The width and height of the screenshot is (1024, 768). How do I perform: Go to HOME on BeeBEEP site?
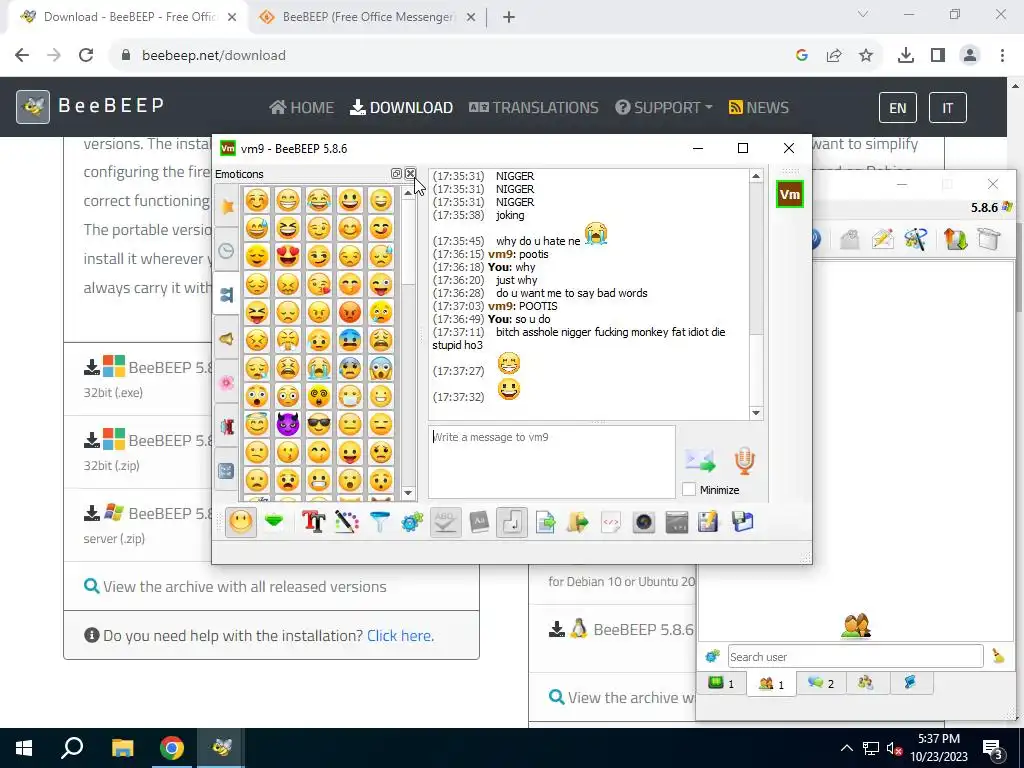[x=302, y=107]
